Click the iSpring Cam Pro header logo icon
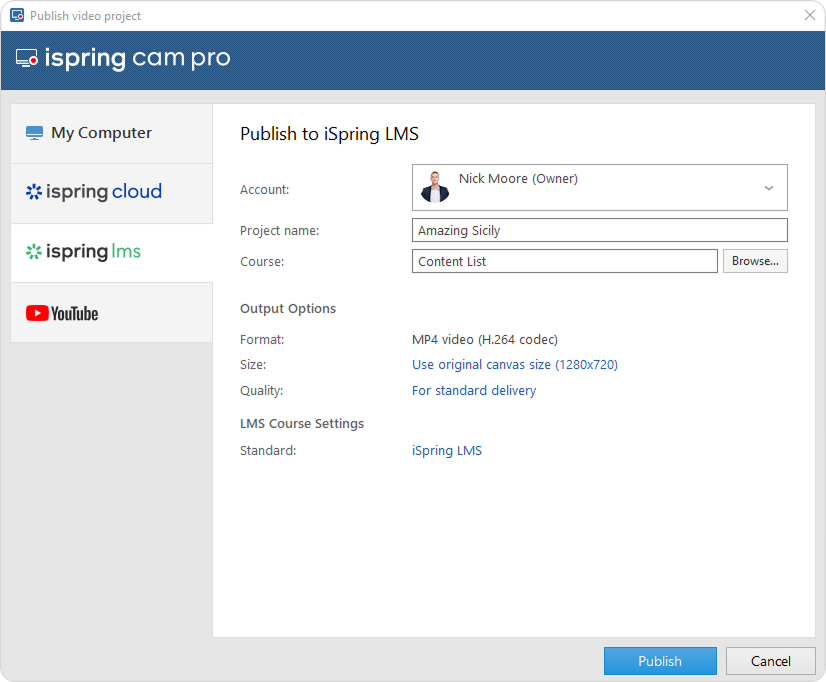Viewport: 826px width, 682px height. pos(27,59)
